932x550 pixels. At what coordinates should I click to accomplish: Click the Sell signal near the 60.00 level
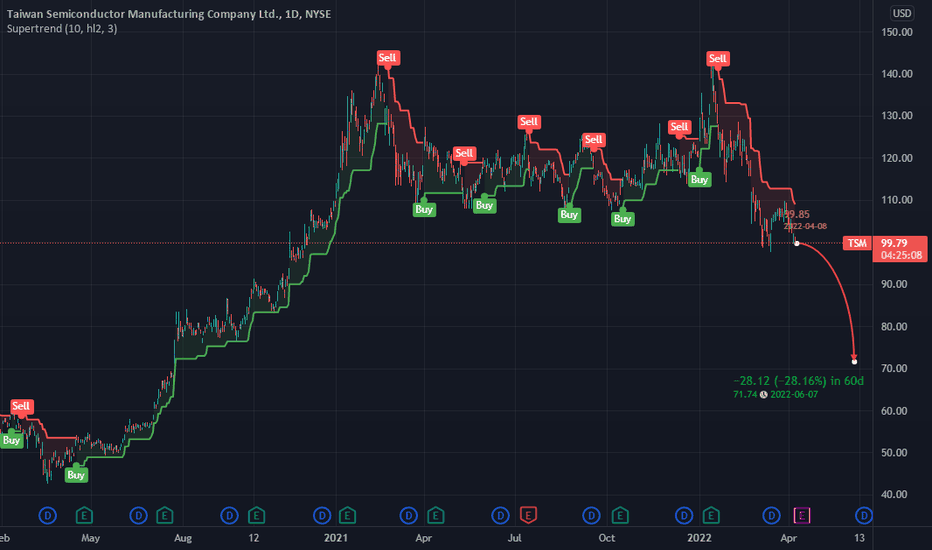[21, 407]
